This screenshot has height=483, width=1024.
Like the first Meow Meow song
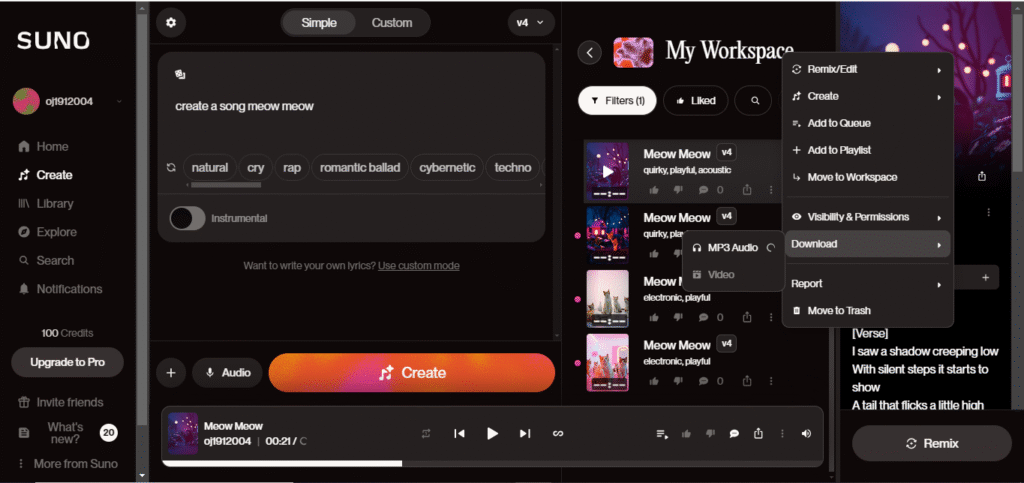[654, 190]
